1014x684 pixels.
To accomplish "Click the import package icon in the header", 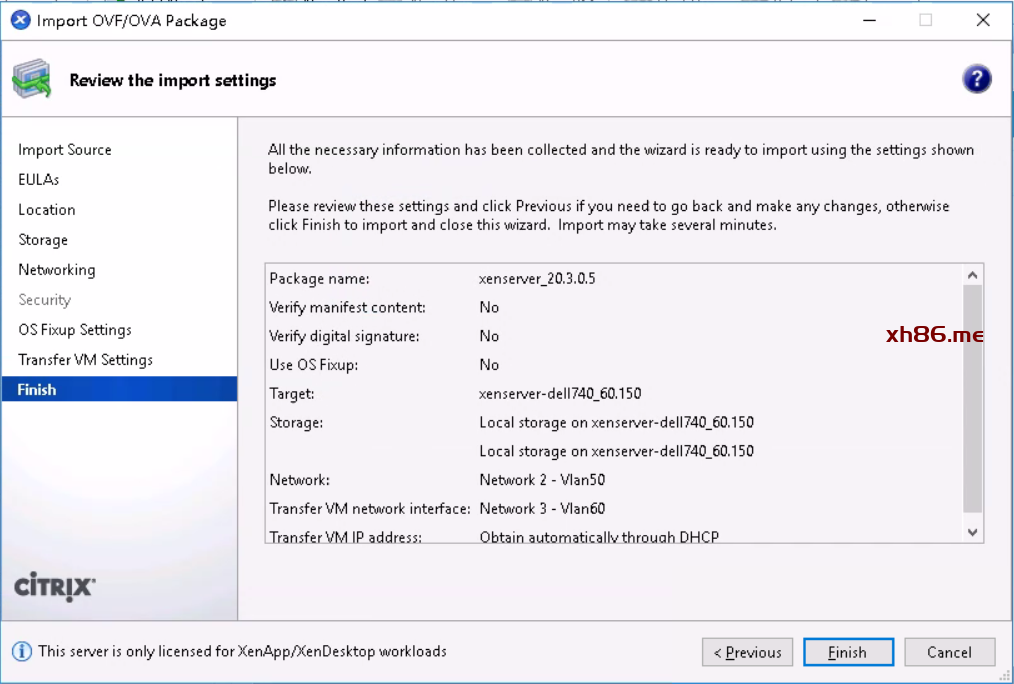I will (32, 80).
